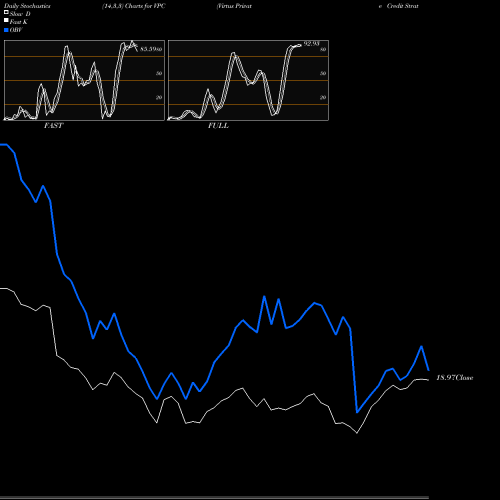The image size is (500, 500).
Task: Open the FAST stochastic chart thumbnail
Action: pyautogui.click(x=84, y=80)
